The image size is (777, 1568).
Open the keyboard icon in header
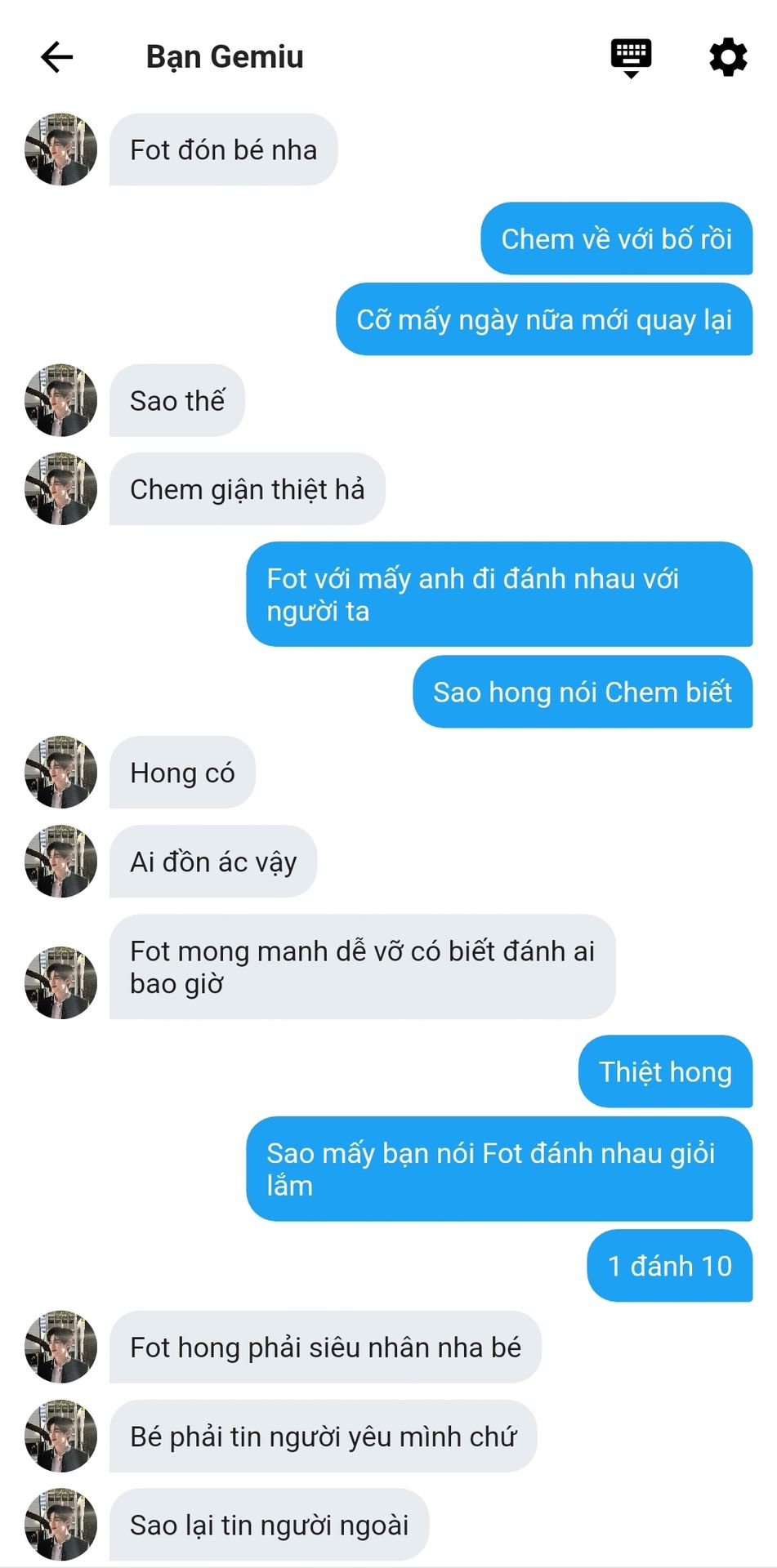tap(631, 58)
